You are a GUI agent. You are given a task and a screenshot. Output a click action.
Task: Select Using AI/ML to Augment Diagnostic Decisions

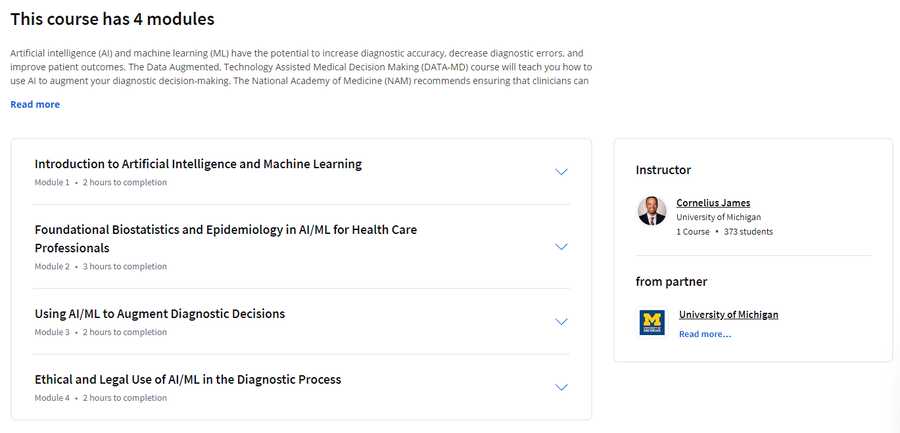(x=160, y=314)
